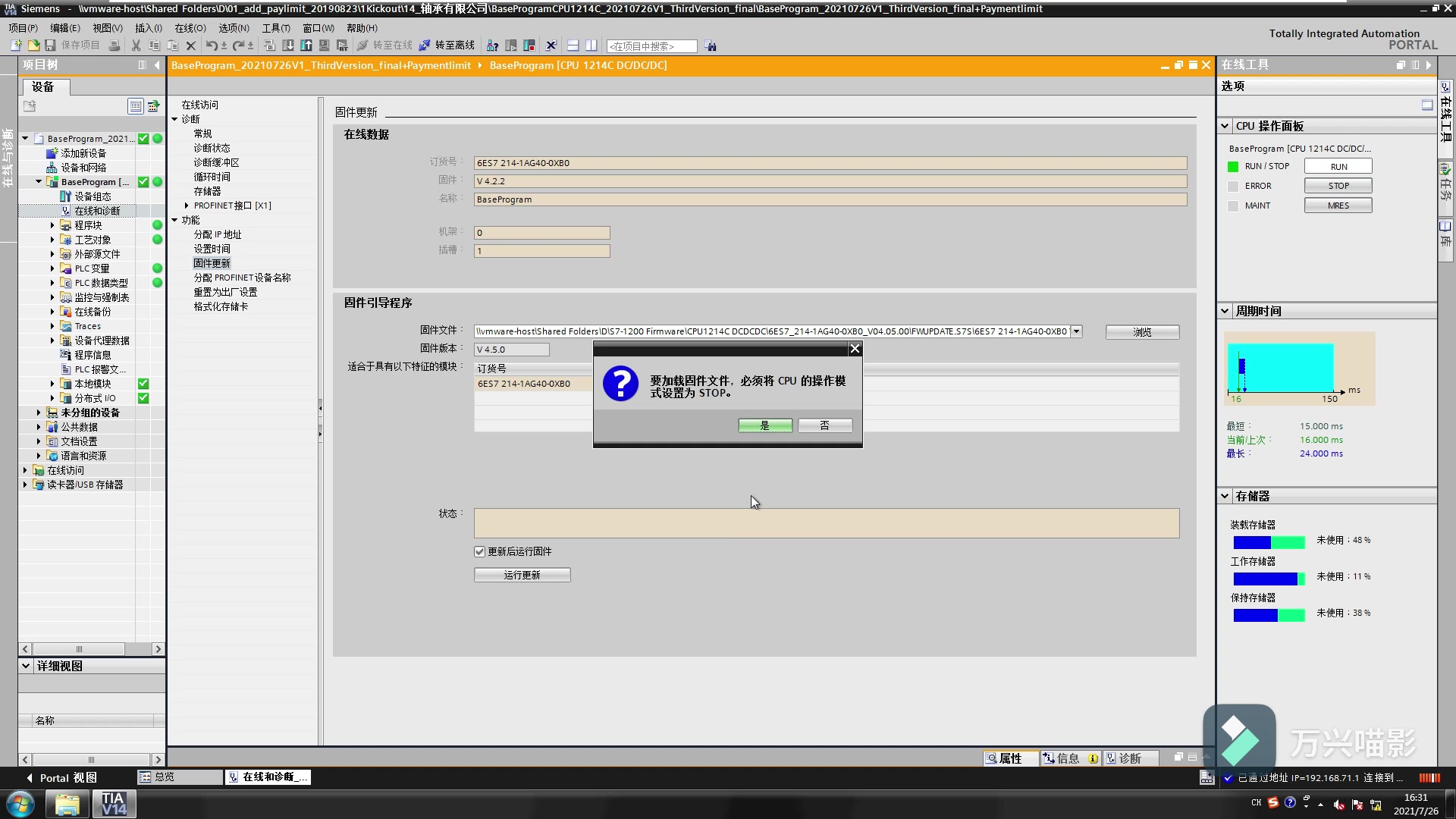Toggle 更新后运行固件 checkbox
This screenshot has width=1456, height=819.
coord(479,551)
